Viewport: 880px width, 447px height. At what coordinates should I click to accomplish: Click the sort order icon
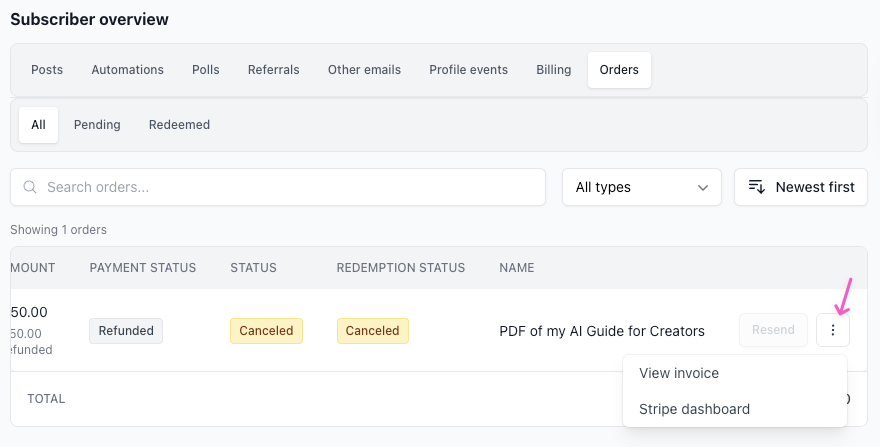pos(757,187)
